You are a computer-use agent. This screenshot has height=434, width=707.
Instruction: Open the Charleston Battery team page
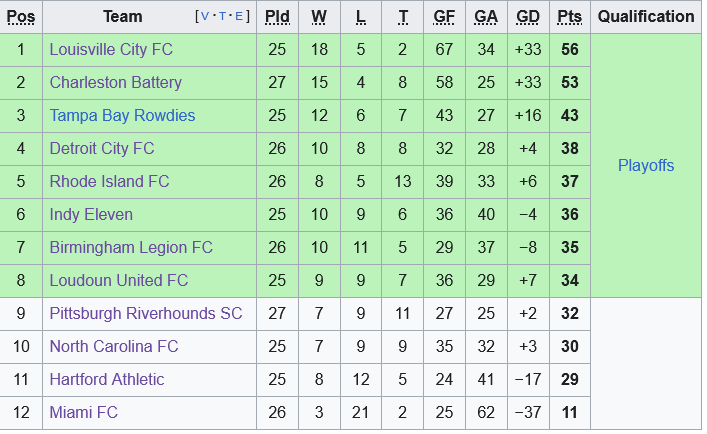pyautogui.click(x=115, y=82)
